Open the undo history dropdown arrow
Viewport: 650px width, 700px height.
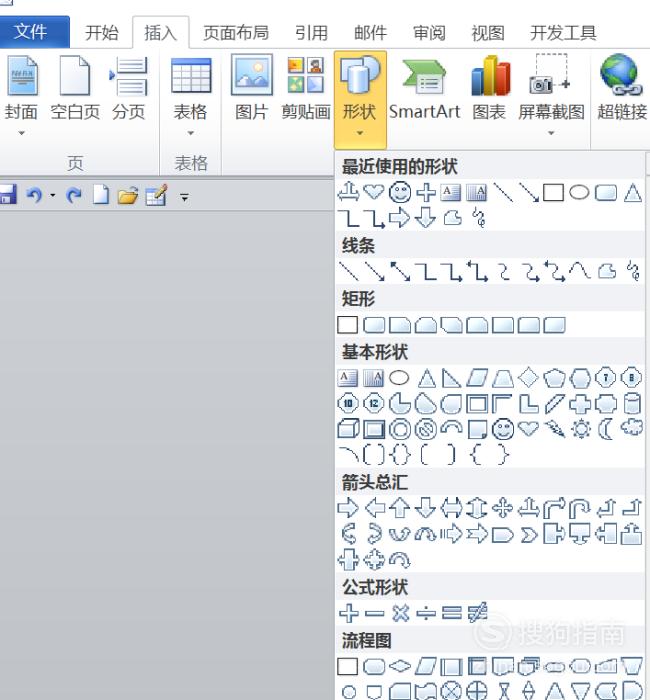53,195
